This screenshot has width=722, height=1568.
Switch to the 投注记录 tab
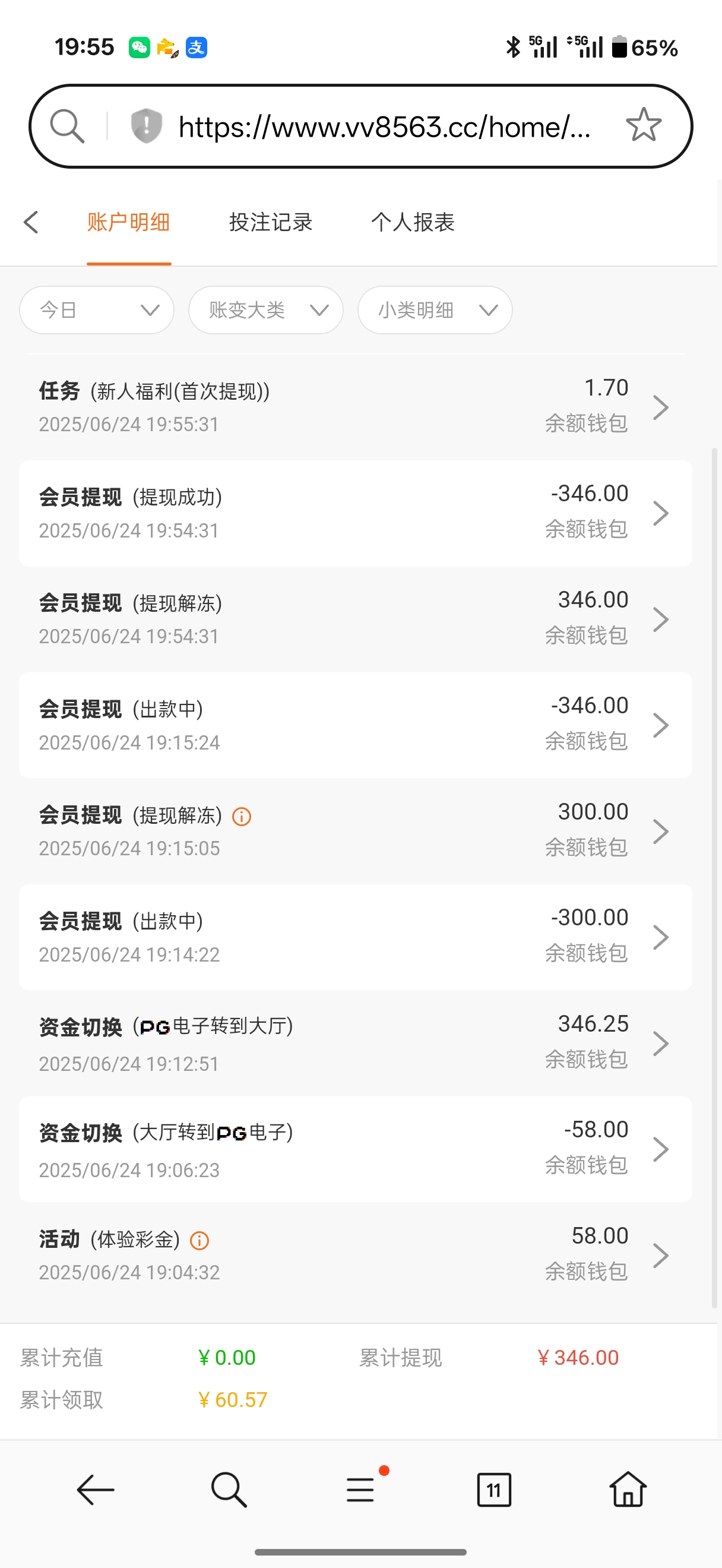pyautogui.click(x=271, y=222)
